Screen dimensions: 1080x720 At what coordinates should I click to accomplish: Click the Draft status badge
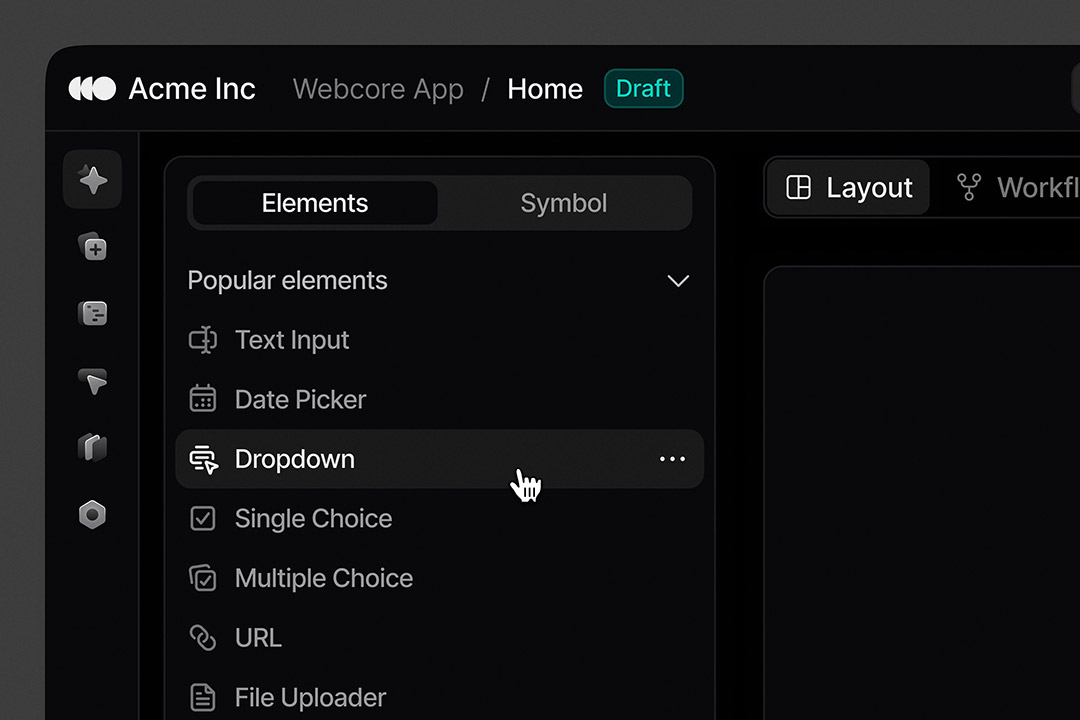[x=643, y=89]
